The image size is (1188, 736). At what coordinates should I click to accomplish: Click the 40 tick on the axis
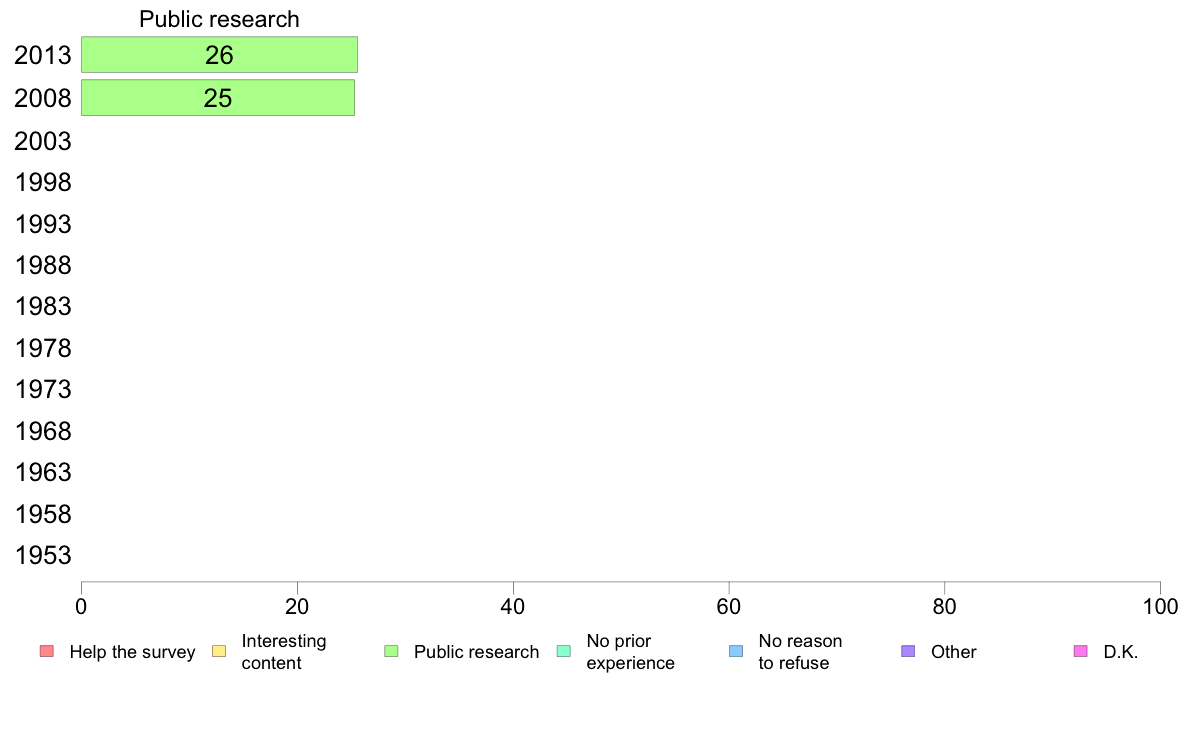click(x=513, y=606)
